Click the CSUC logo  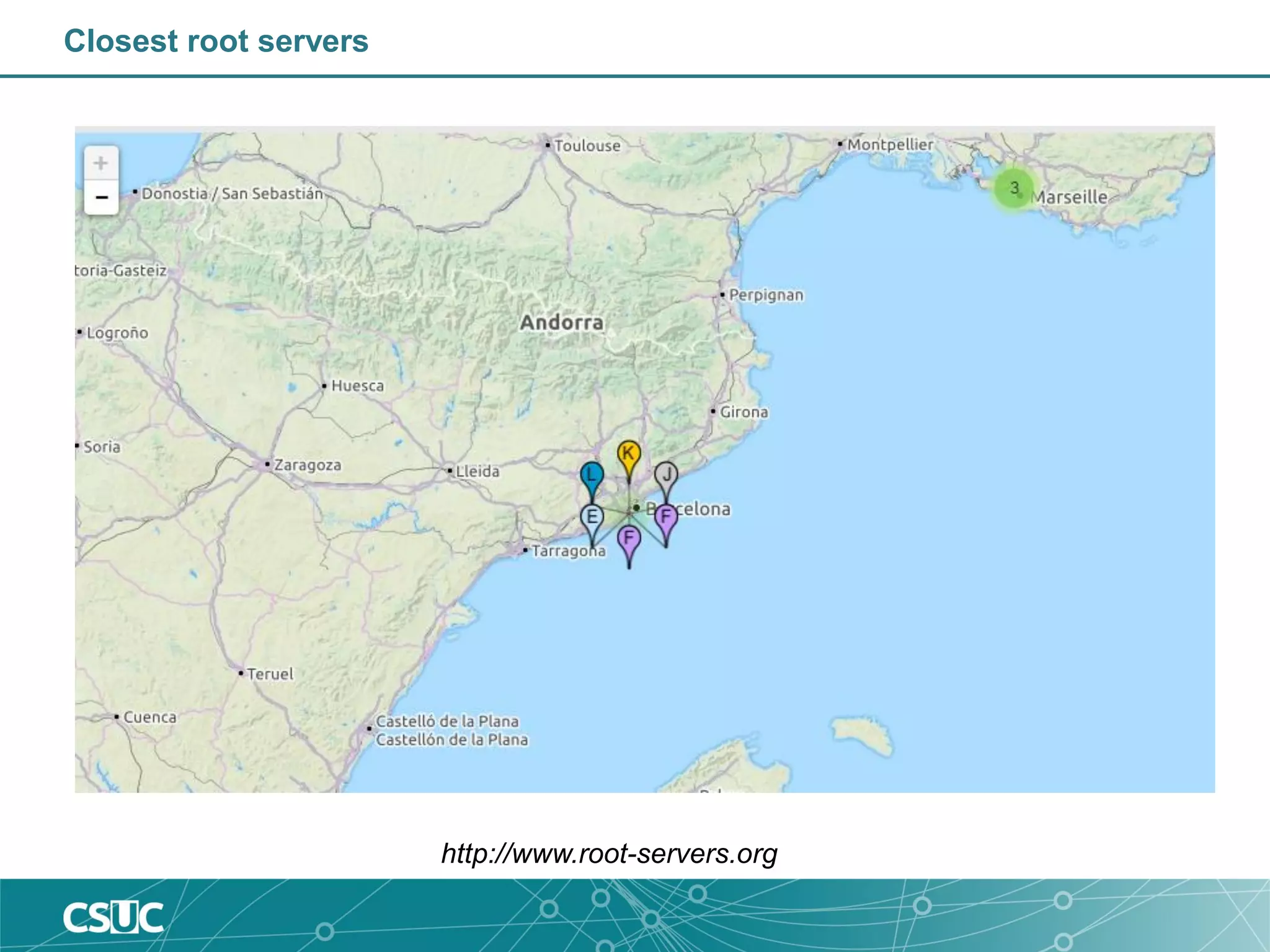113,917
